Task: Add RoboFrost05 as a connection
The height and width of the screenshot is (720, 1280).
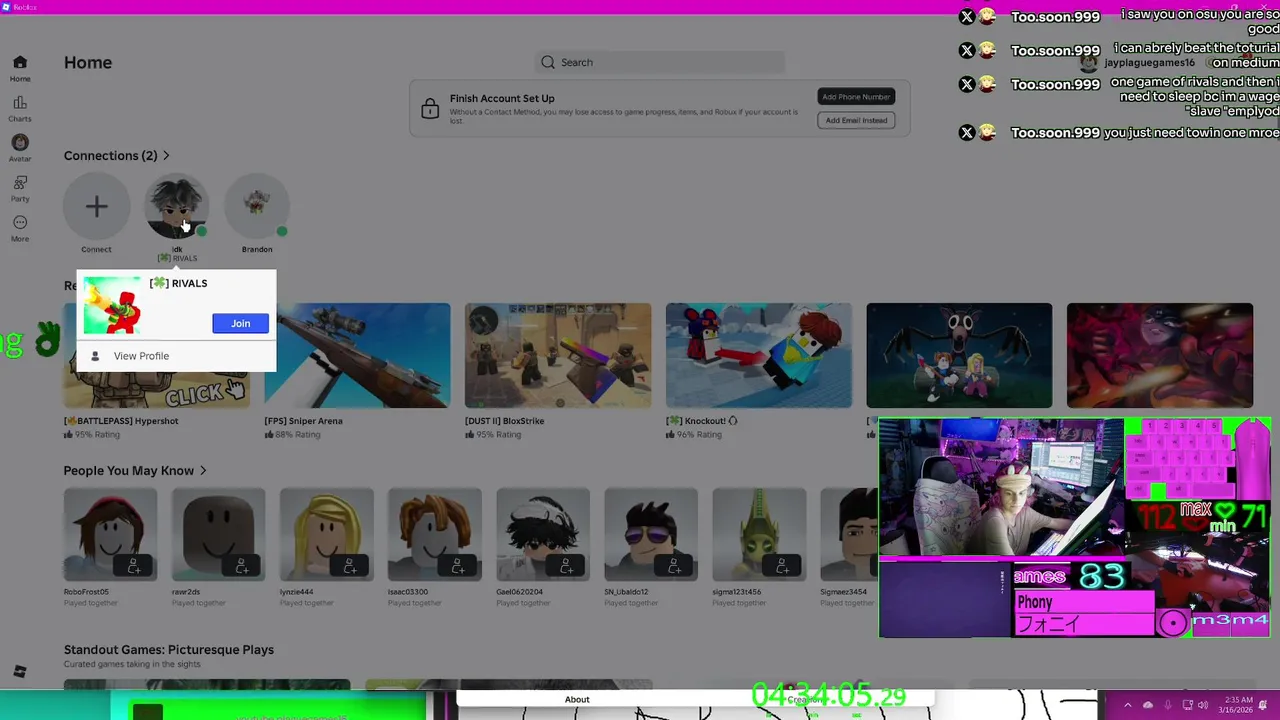Action: (x=133, y=566)
